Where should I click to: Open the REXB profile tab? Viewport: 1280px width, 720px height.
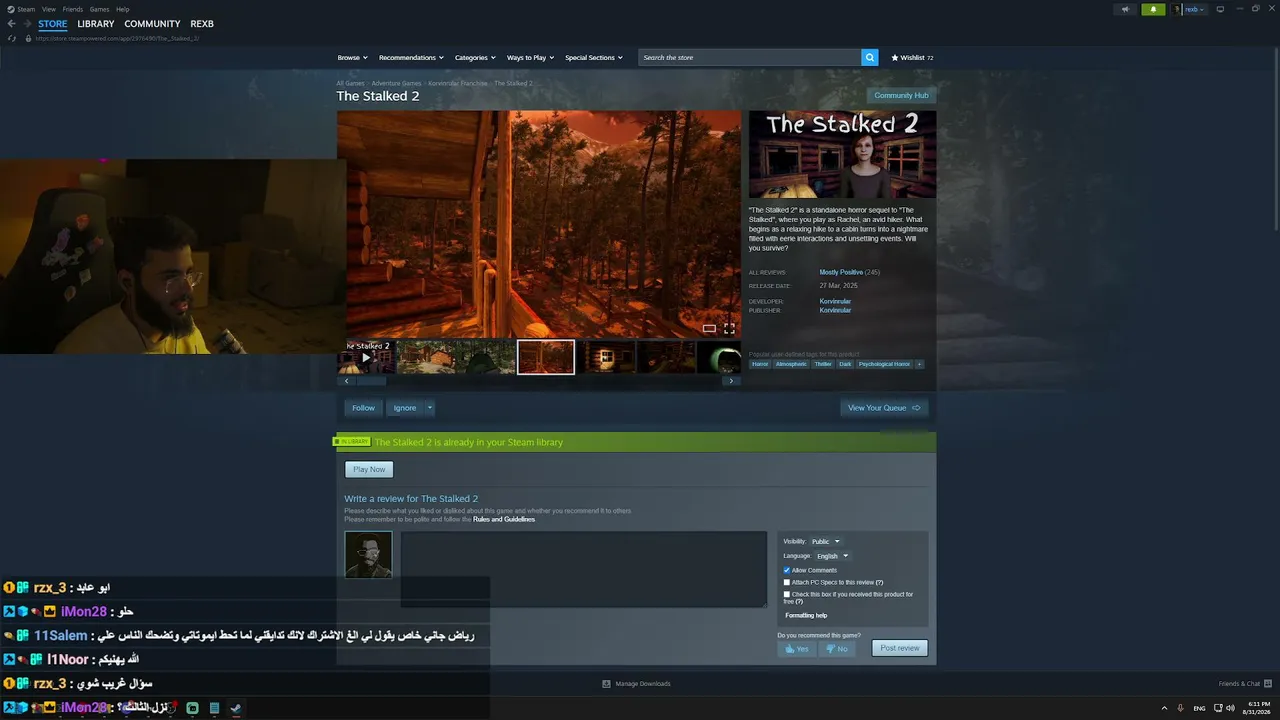[x=202, y=24]
